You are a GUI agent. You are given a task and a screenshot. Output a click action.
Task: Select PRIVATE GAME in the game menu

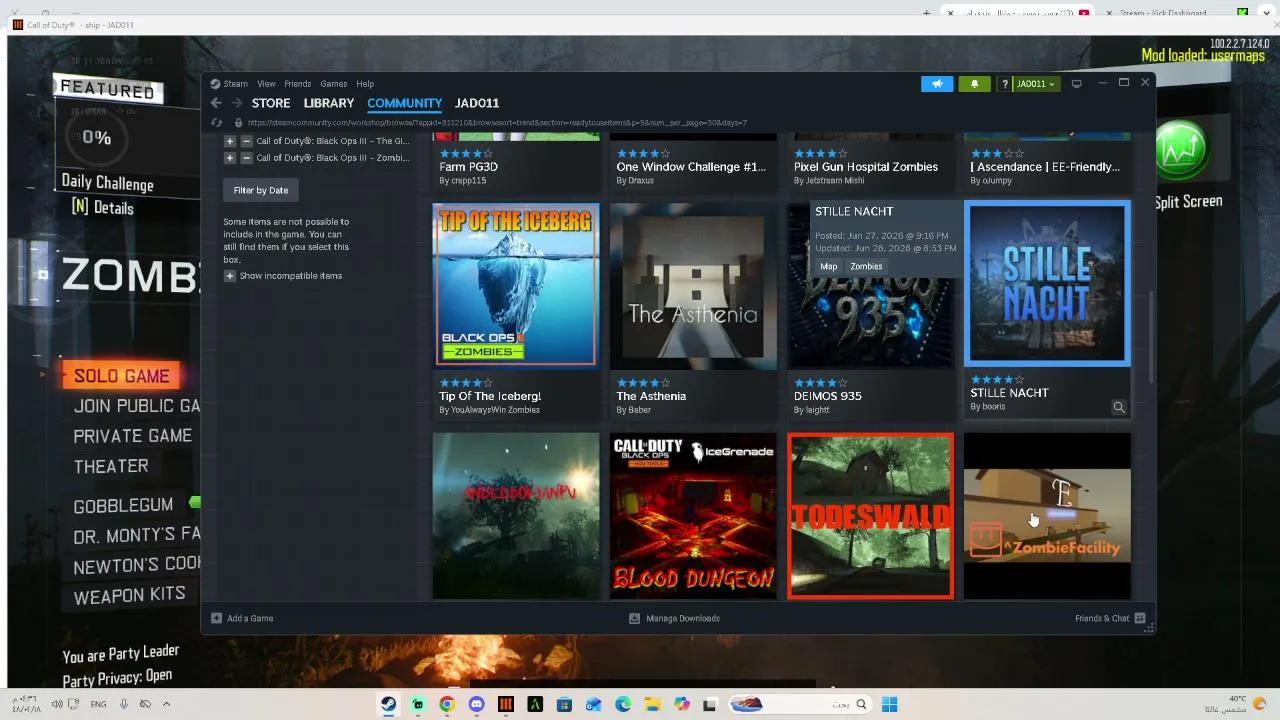click(x=132, y=436)
